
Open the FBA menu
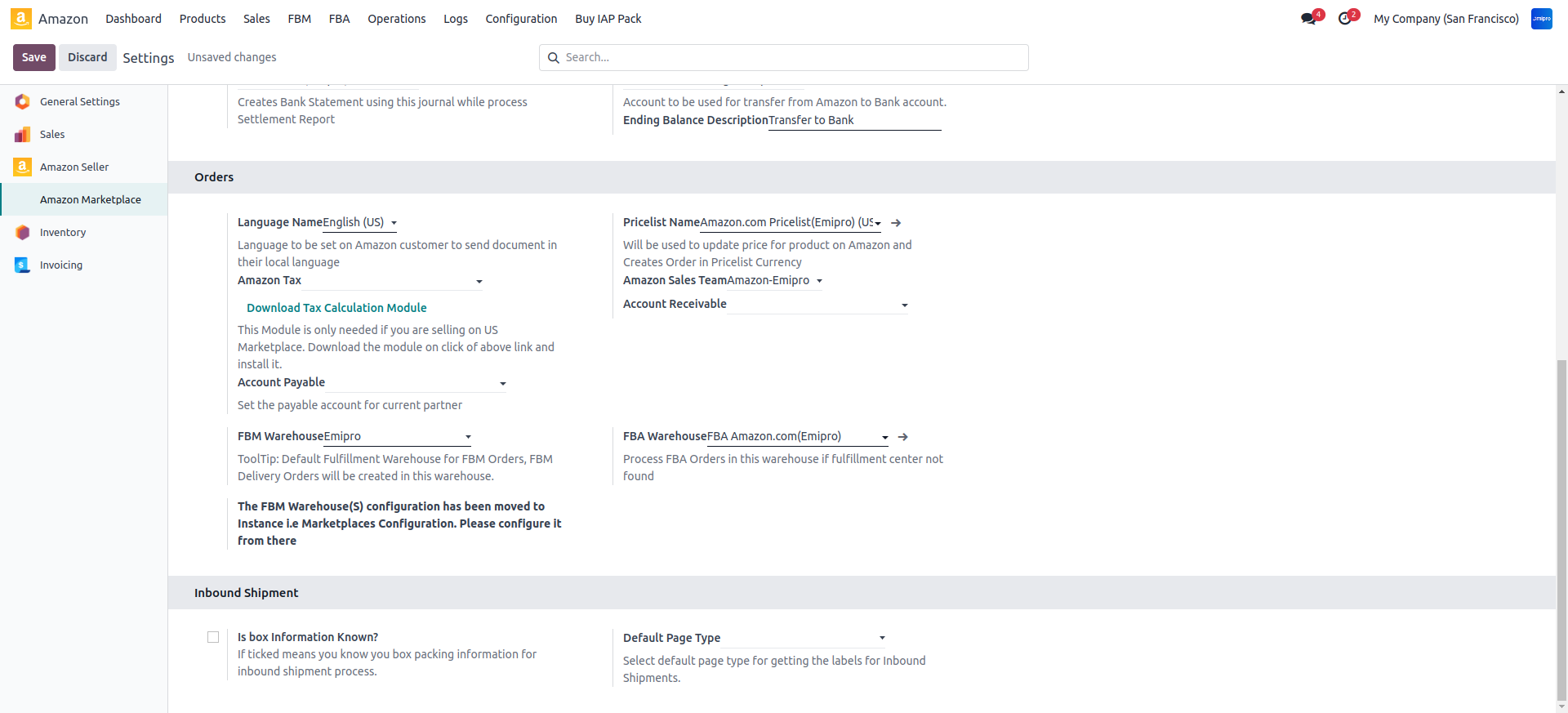pos(339,19)
